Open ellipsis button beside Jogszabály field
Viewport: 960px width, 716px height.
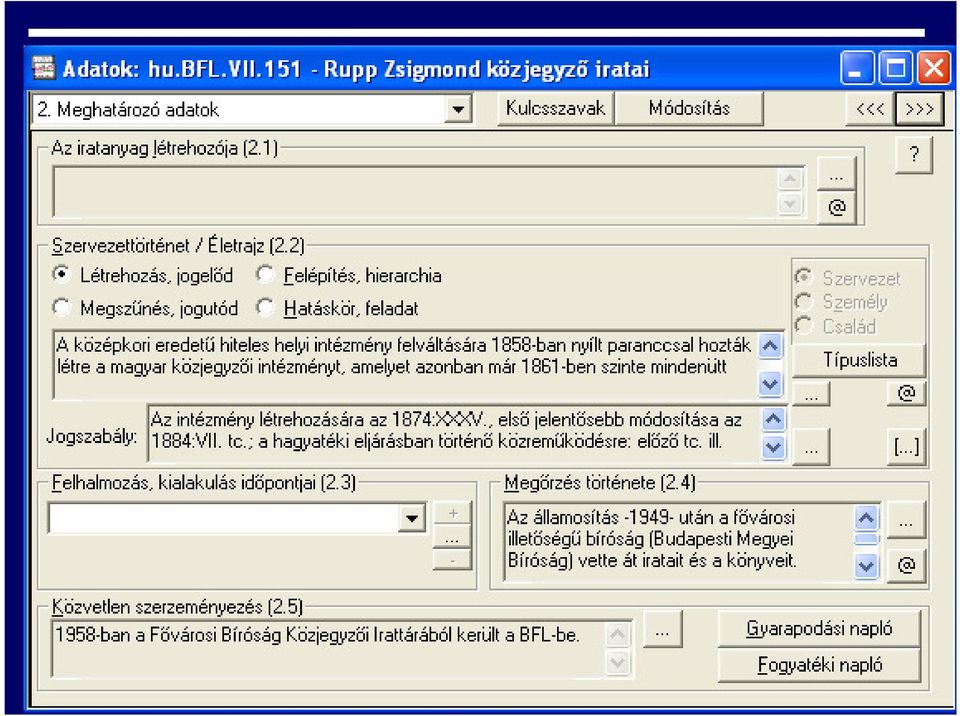[x=811, y=447]
